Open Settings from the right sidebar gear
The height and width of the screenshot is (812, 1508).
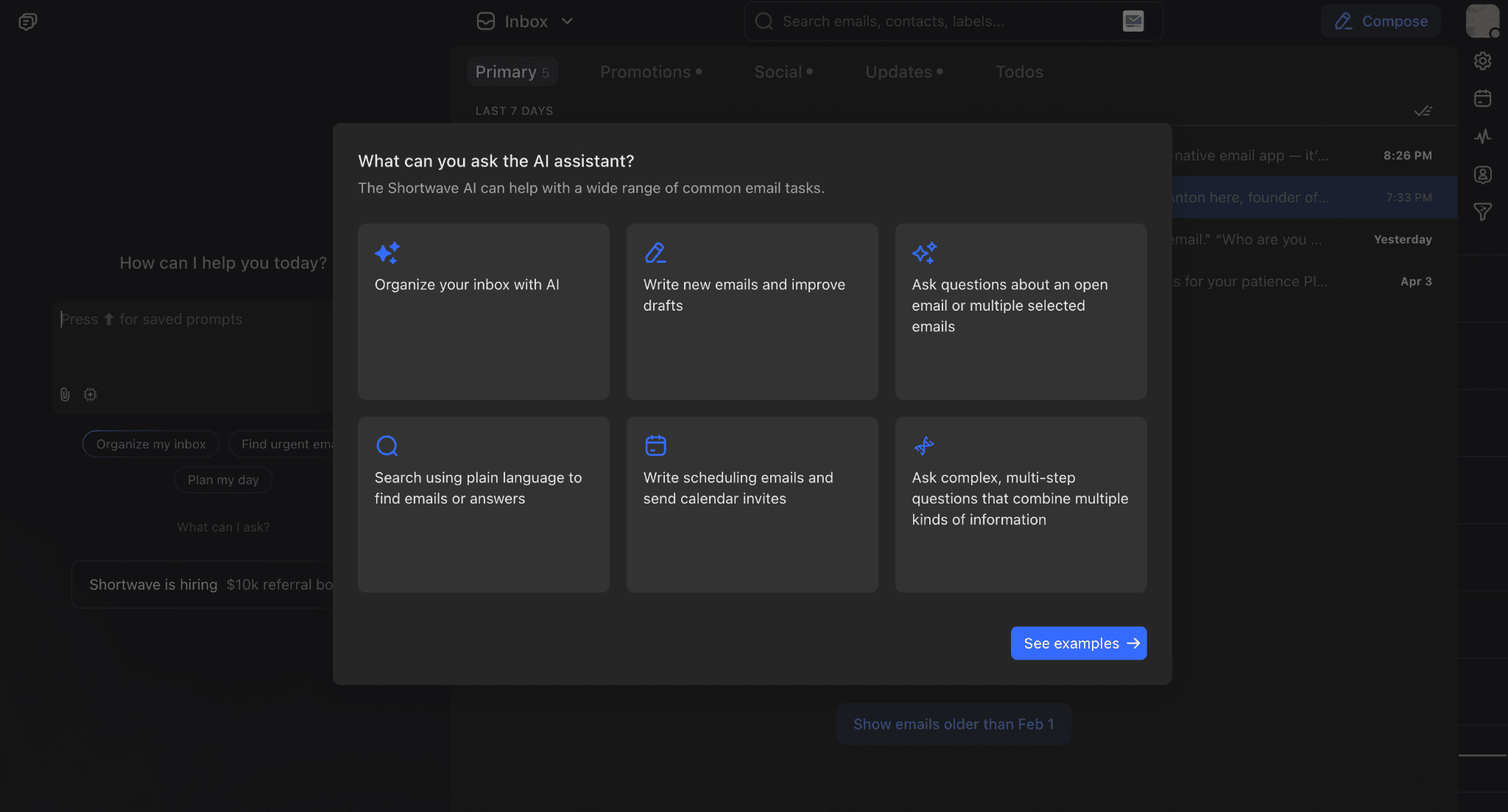pos(1483,61)
